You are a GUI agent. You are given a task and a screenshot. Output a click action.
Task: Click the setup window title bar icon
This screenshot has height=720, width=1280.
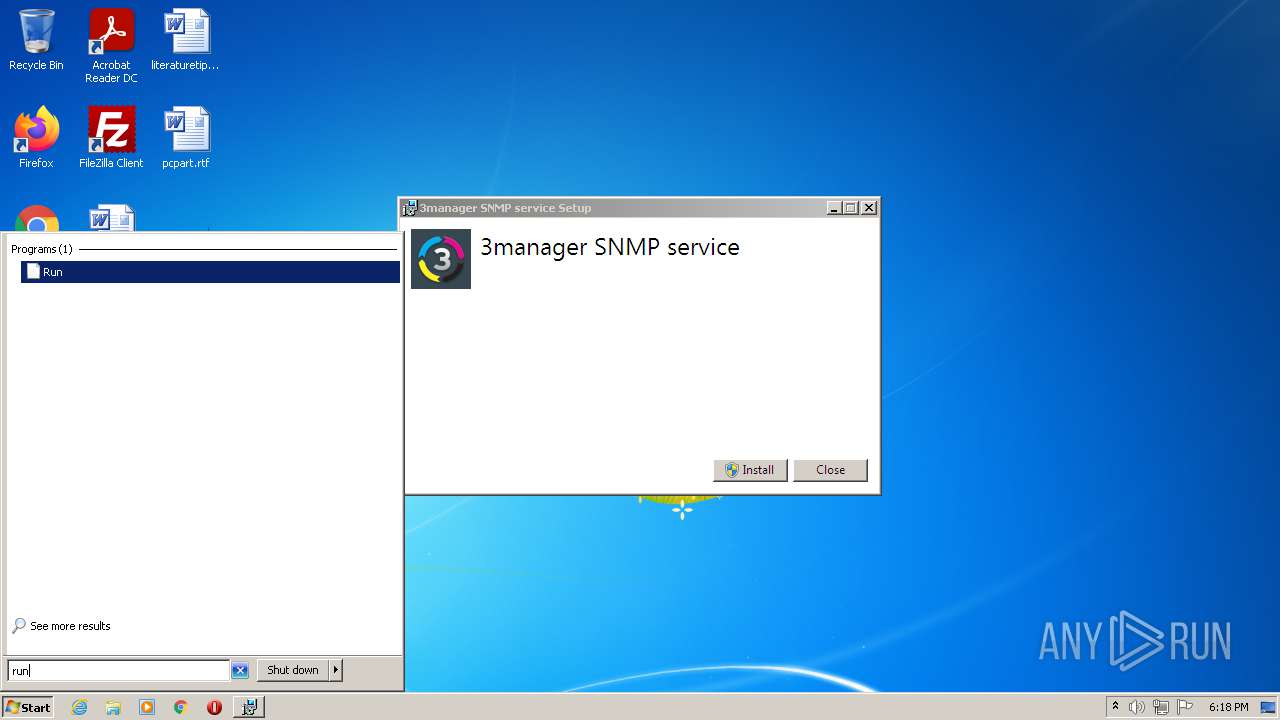[x=410, y=208]
